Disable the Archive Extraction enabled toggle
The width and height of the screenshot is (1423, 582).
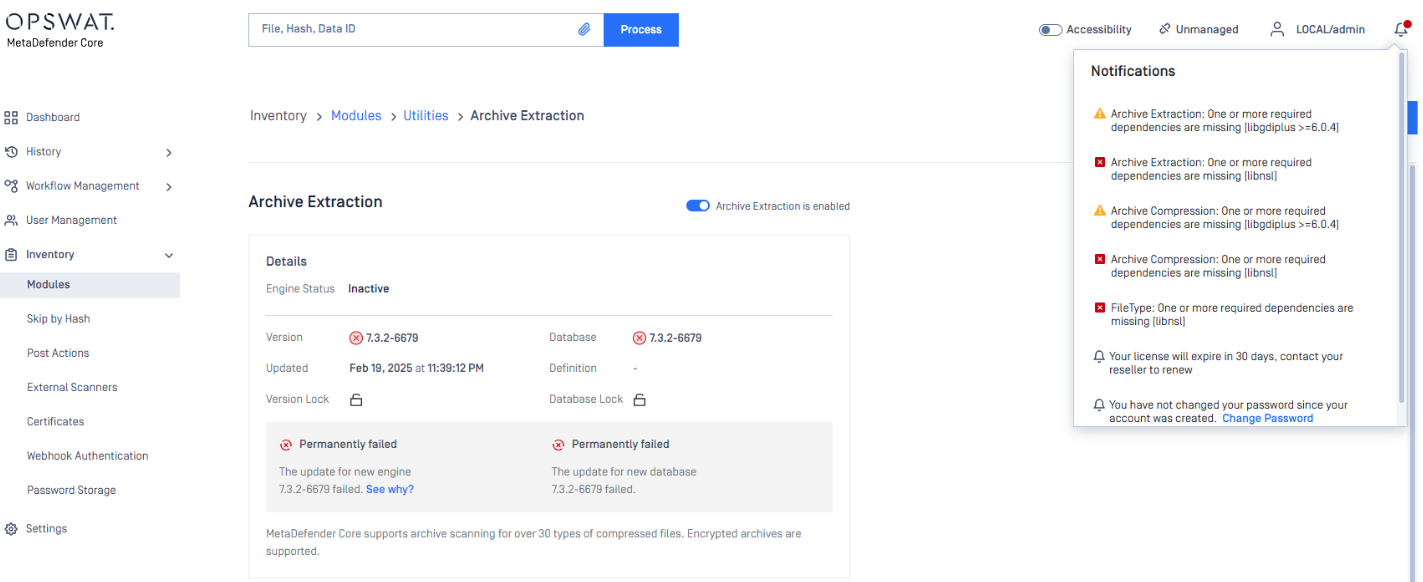tap(698, 206)
